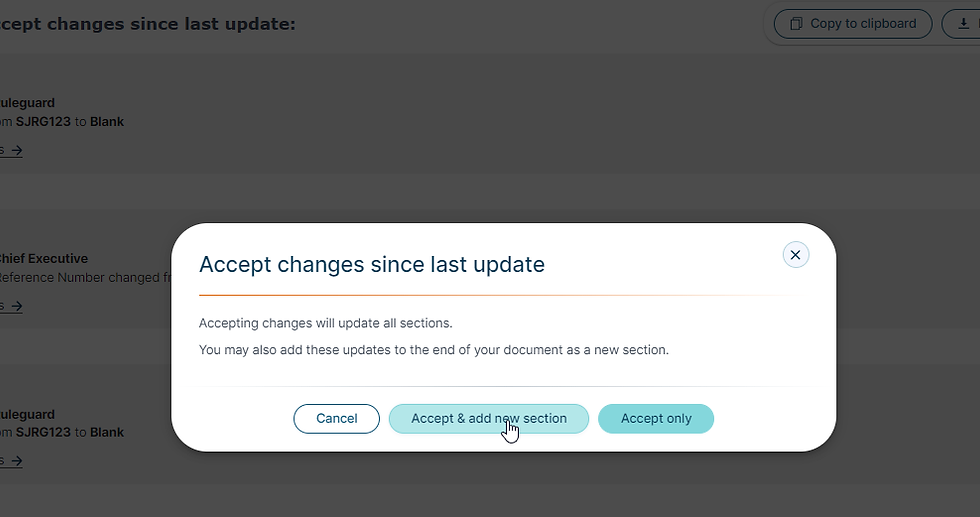The height and width of the screenshot is (517, 980).
Task: Click the text Accepting changes will update all sections
Action: (x=326, y=323)
